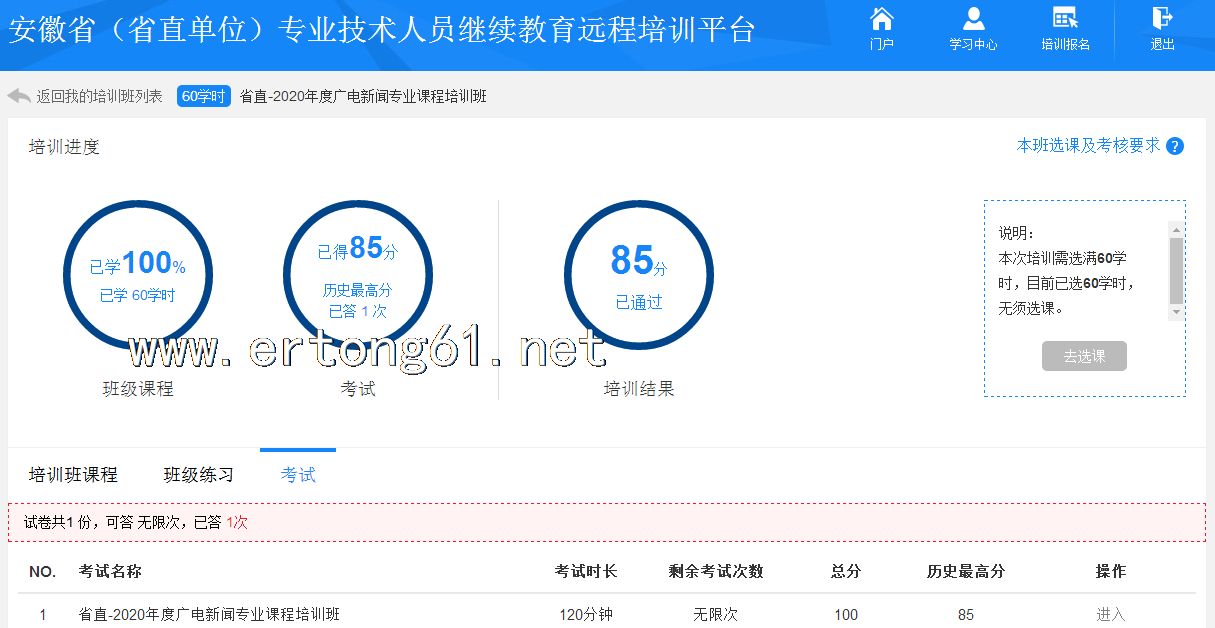The width and height of the screenshot is (1215, 628).
Task: Switch to 培训班课程 tab
Action: (x=73, y=474)
